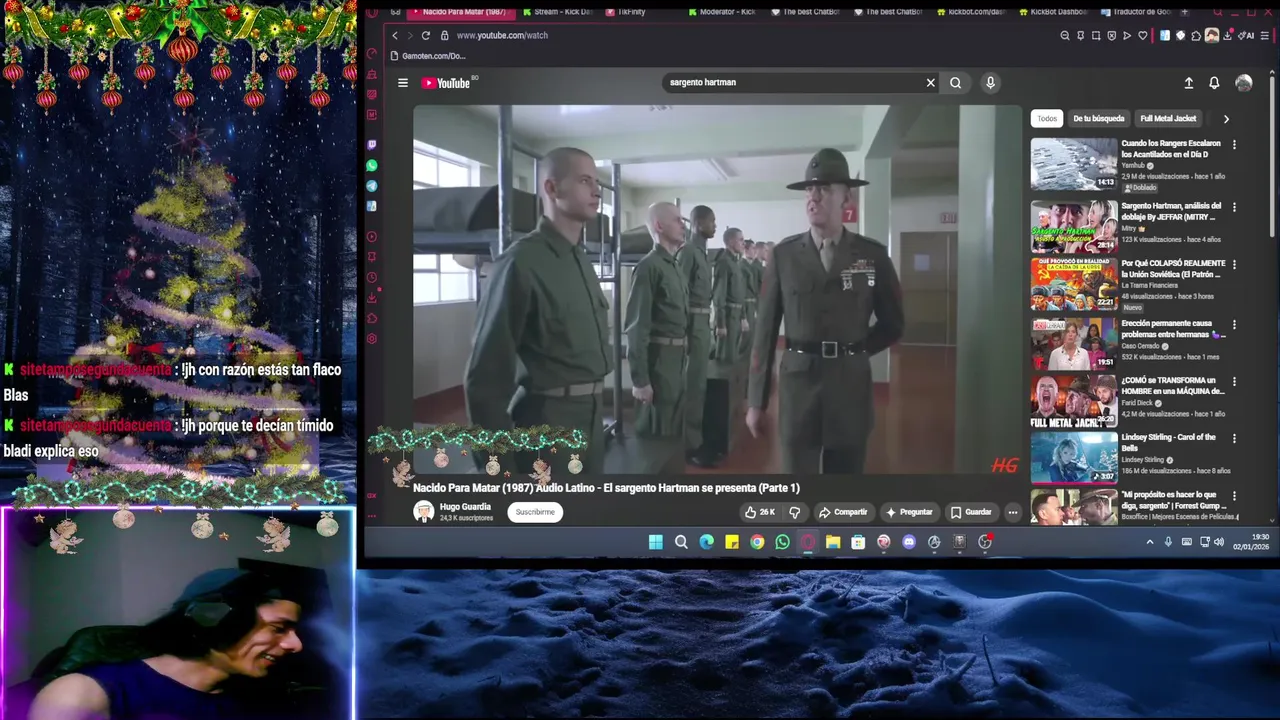Open the YouTube notifications bell
The height and width of the screenshot is (720, 1280).
(x=1214, y=83)
